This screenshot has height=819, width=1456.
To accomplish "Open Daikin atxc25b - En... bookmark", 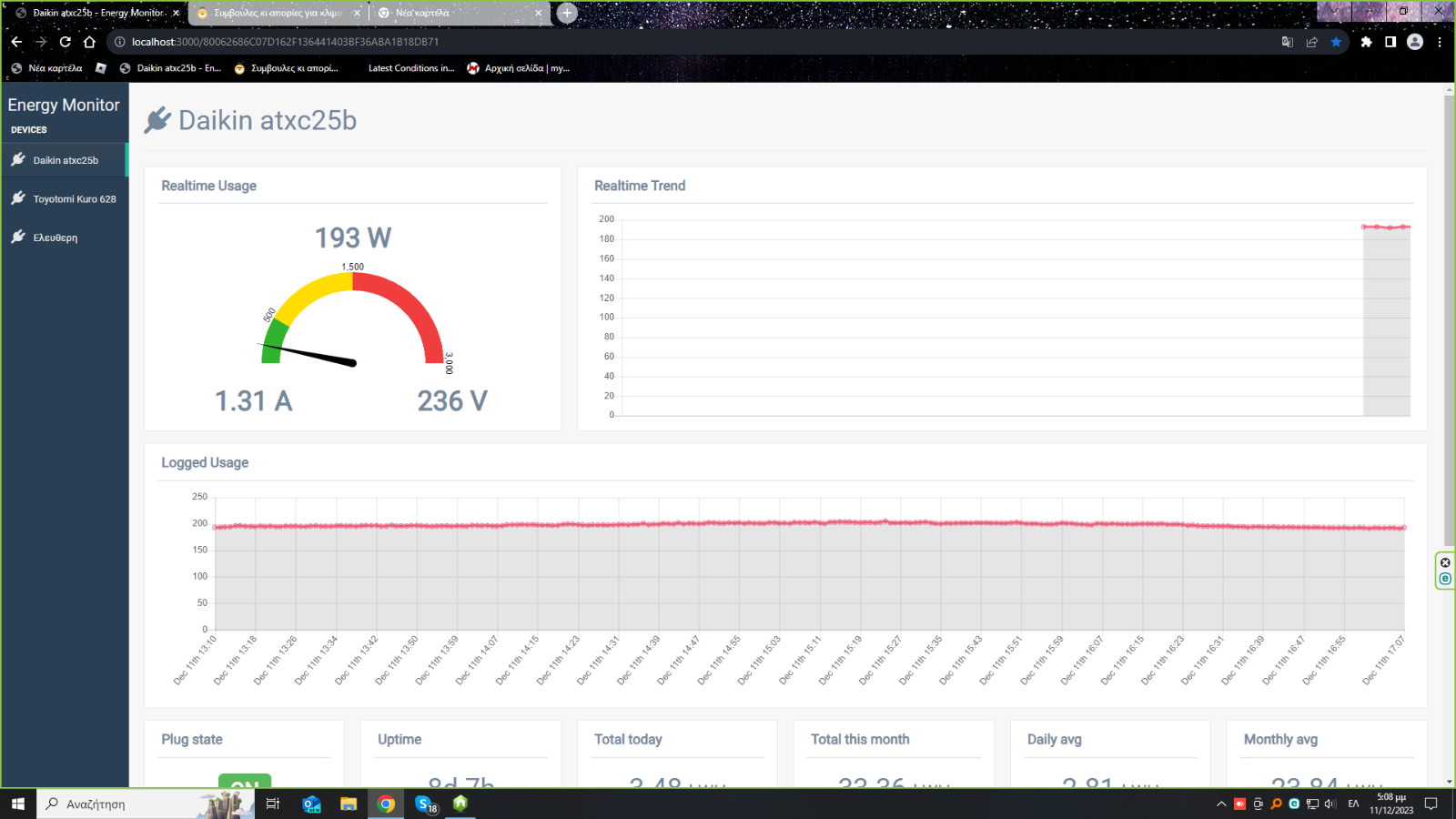I will point(170,68).
